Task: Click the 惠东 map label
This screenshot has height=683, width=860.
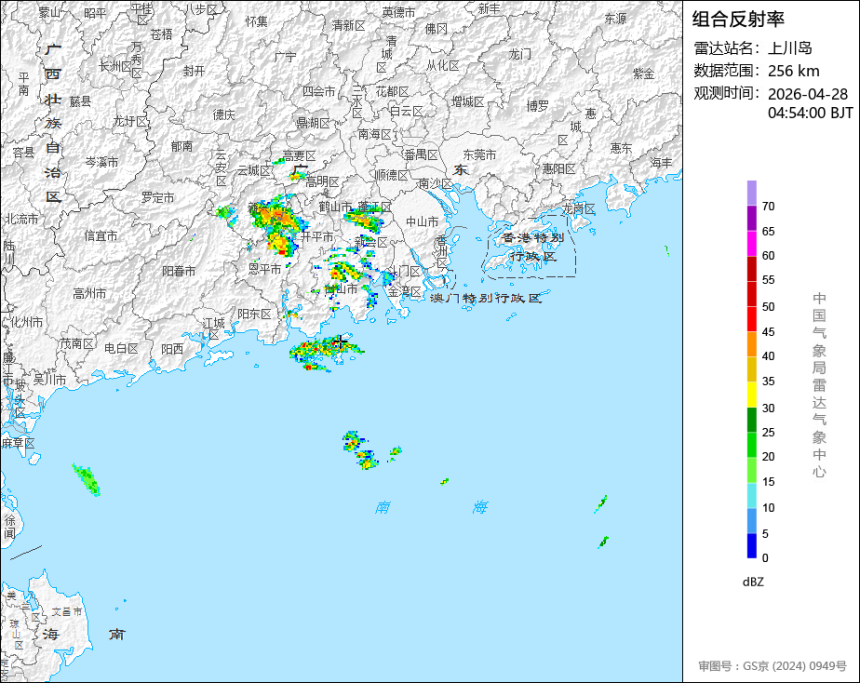Action: click(x=621, y=148)
